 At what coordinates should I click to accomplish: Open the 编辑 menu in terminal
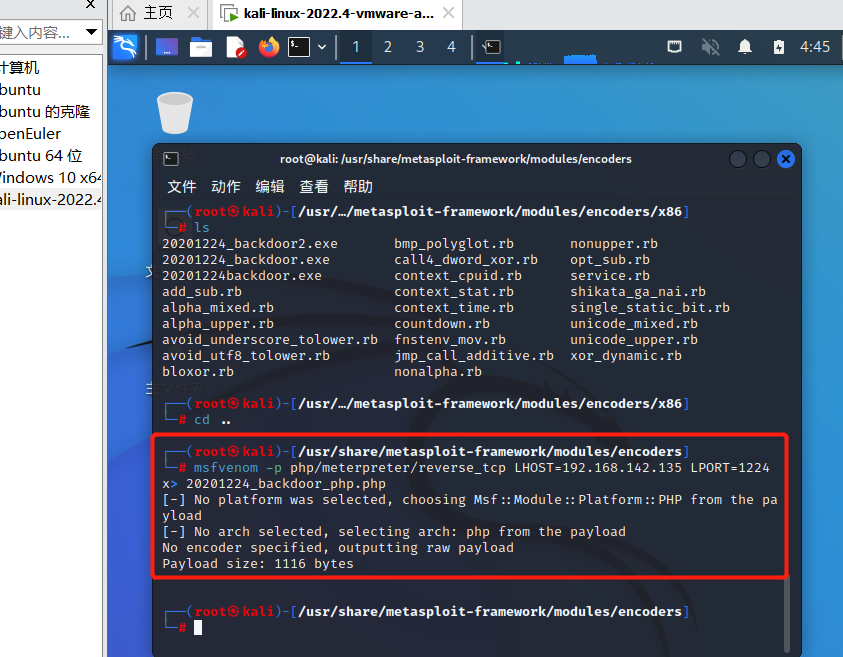[x=270, y=187]
